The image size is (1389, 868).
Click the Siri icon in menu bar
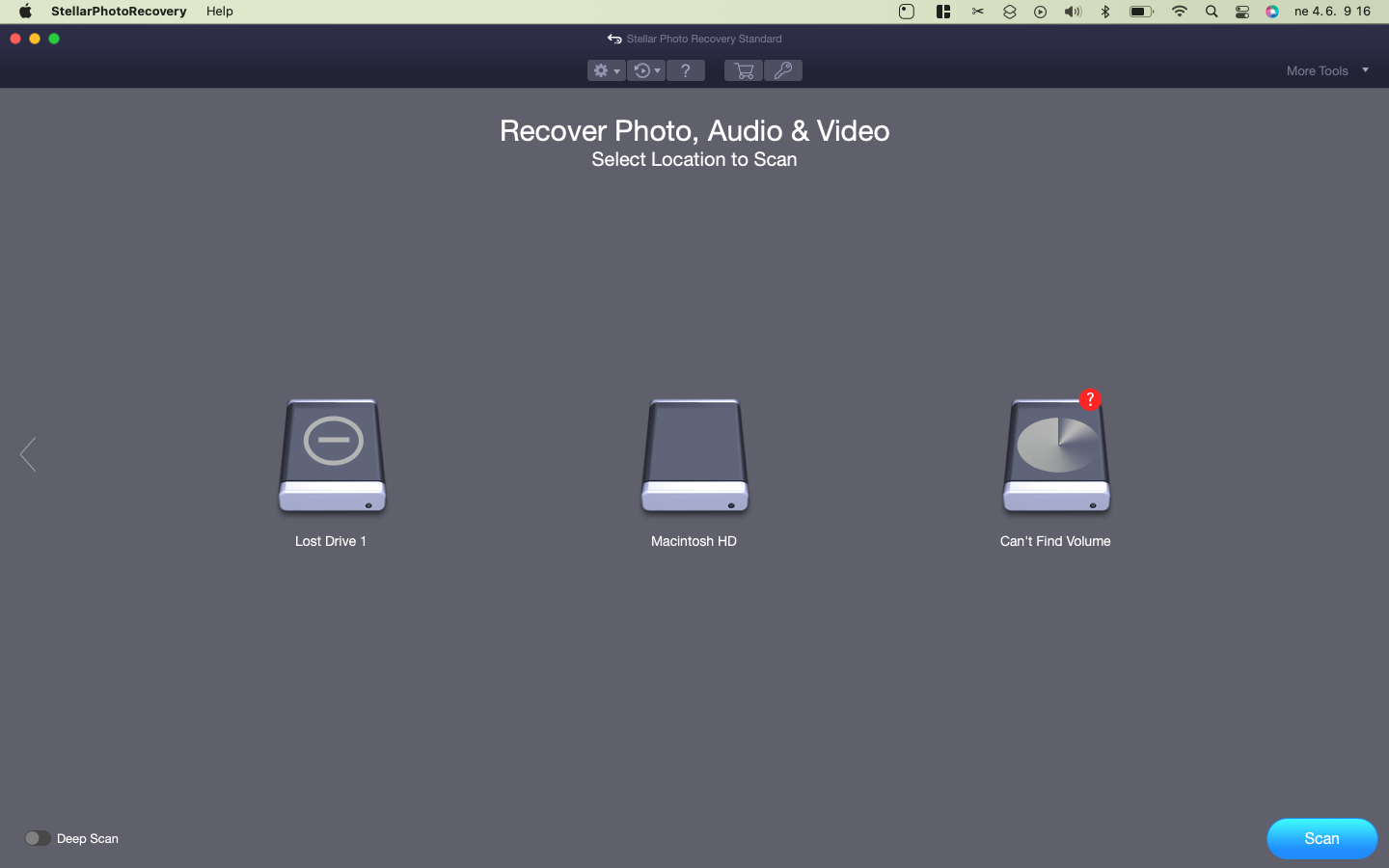pyautogui.click(x=1272, y=12)
